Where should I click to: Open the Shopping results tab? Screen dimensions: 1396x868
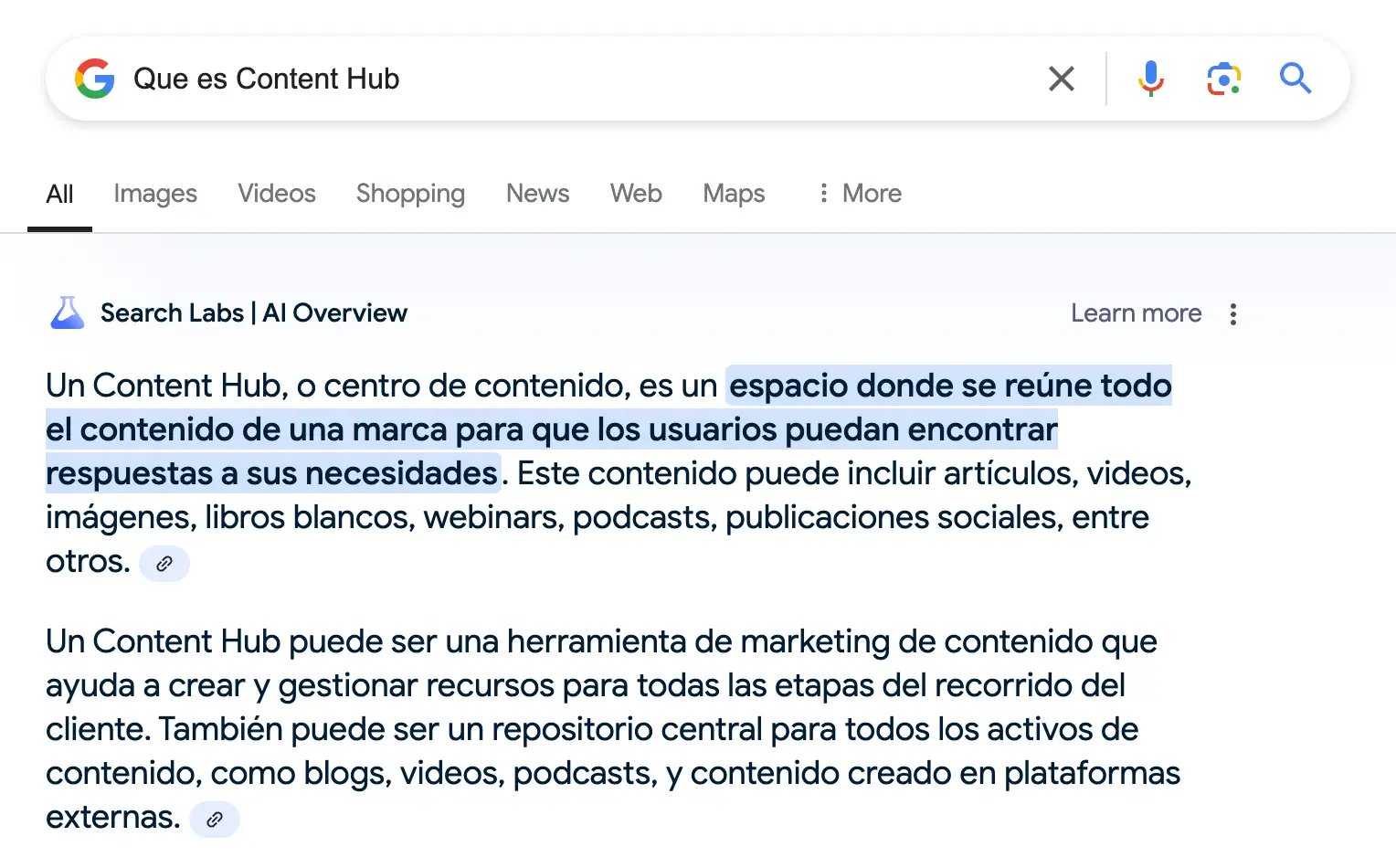point(410,194)
